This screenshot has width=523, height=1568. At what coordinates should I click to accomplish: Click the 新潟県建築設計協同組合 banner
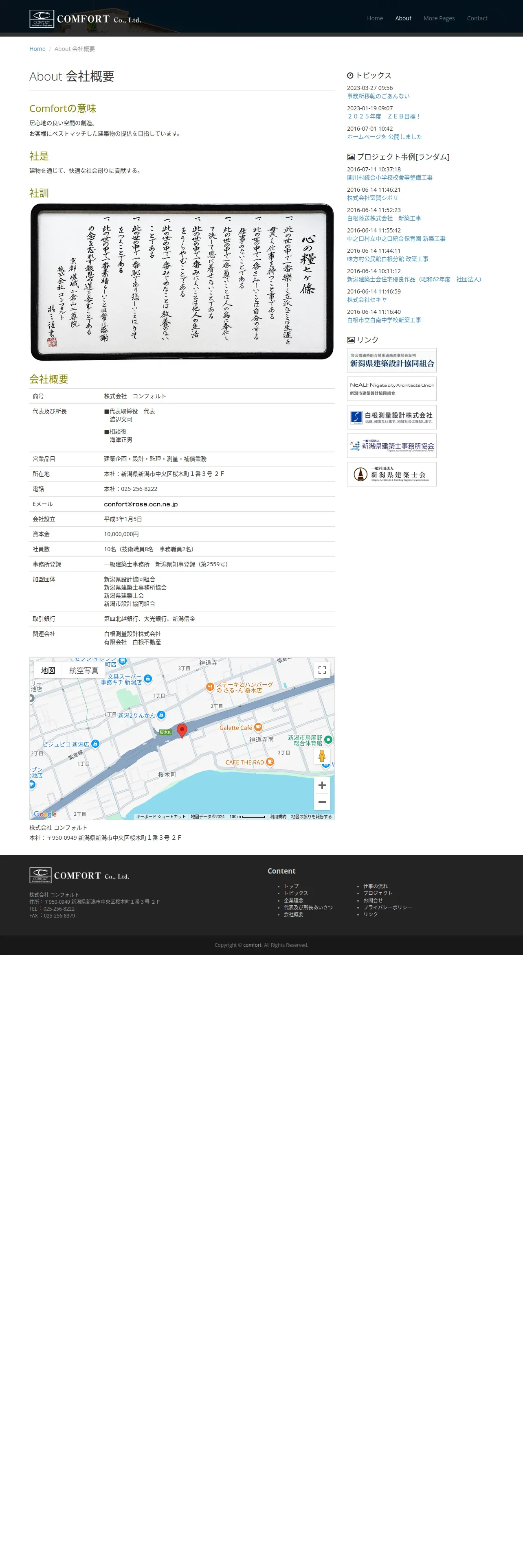[x=391, y=360]
